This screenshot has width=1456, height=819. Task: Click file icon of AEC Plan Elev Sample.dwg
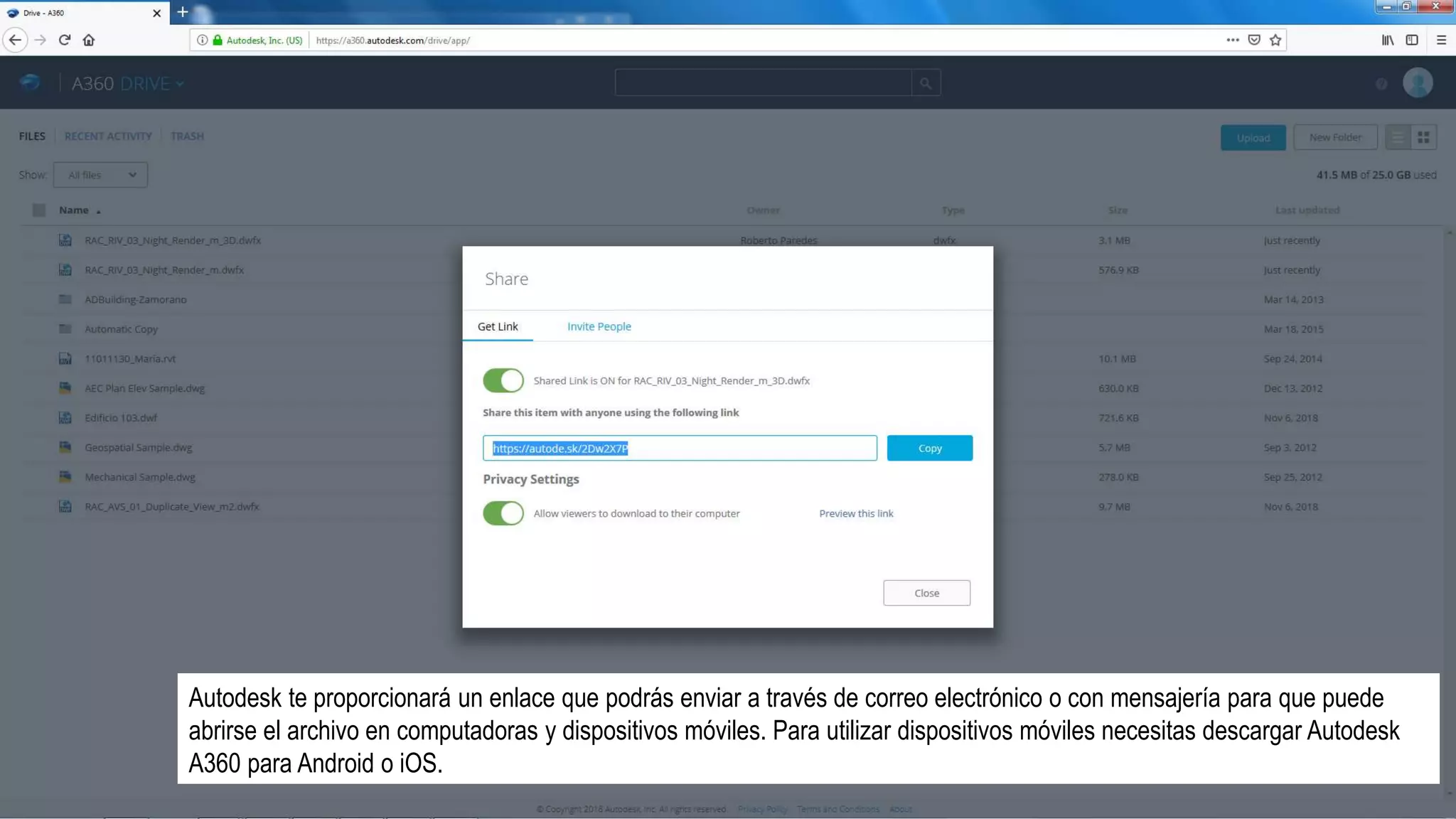point(65,388)
